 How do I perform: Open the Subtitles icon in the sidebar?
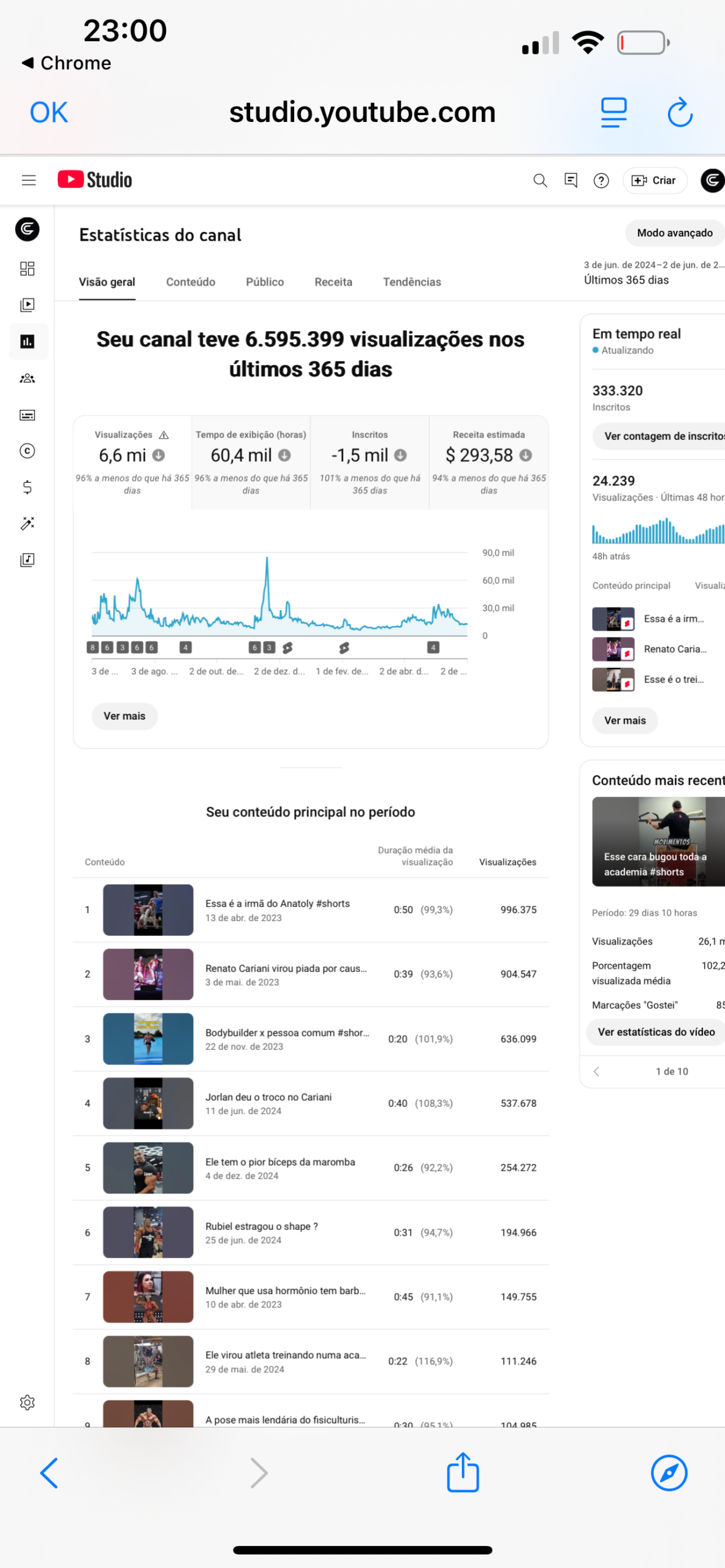click(28, 415)
